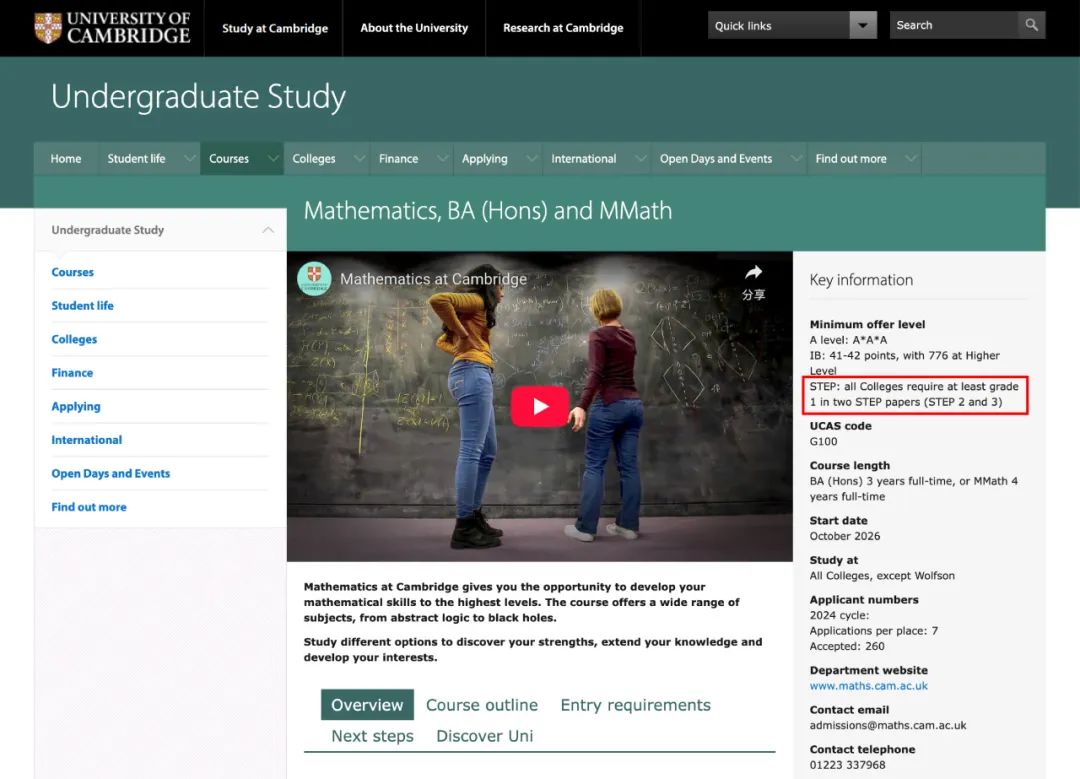The height and width of the screenshot is (779, 1080).
Task: Open the International sidebar link
Action: [x=86, y=440]
